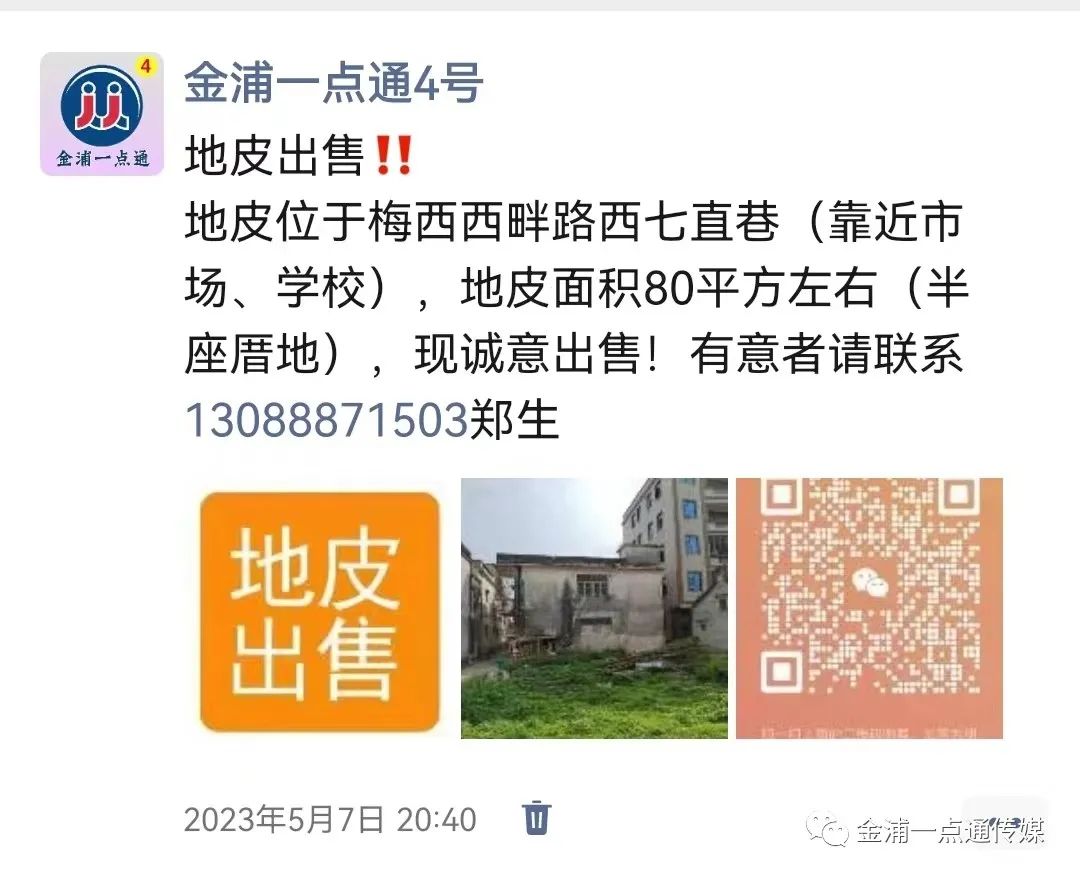Select the post body text paragraph
The height and width of the screenshot is (879, 1080).
(576, 320)
